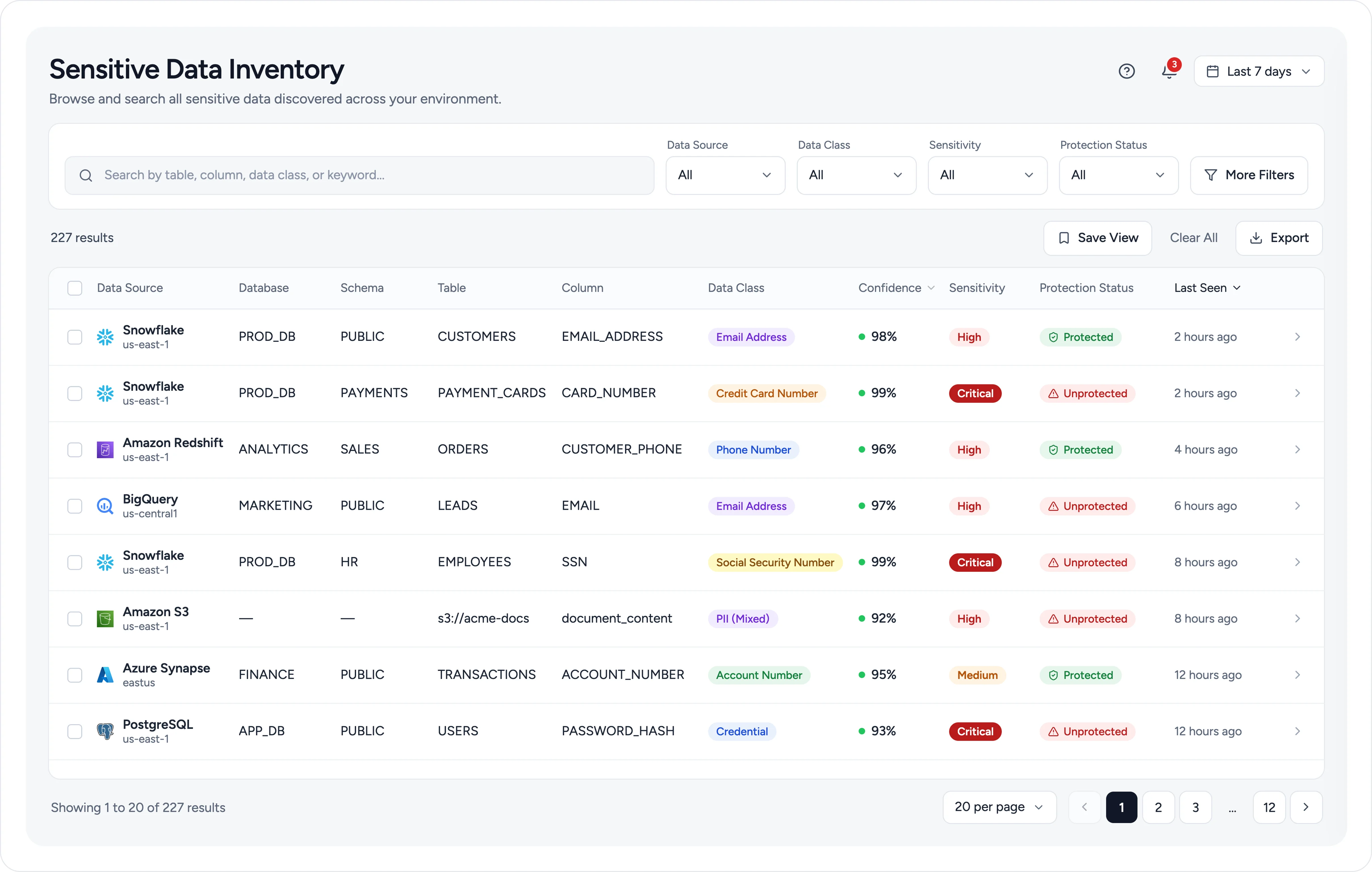
Task: Go to next page arrow
Action: pos(1306,807)
